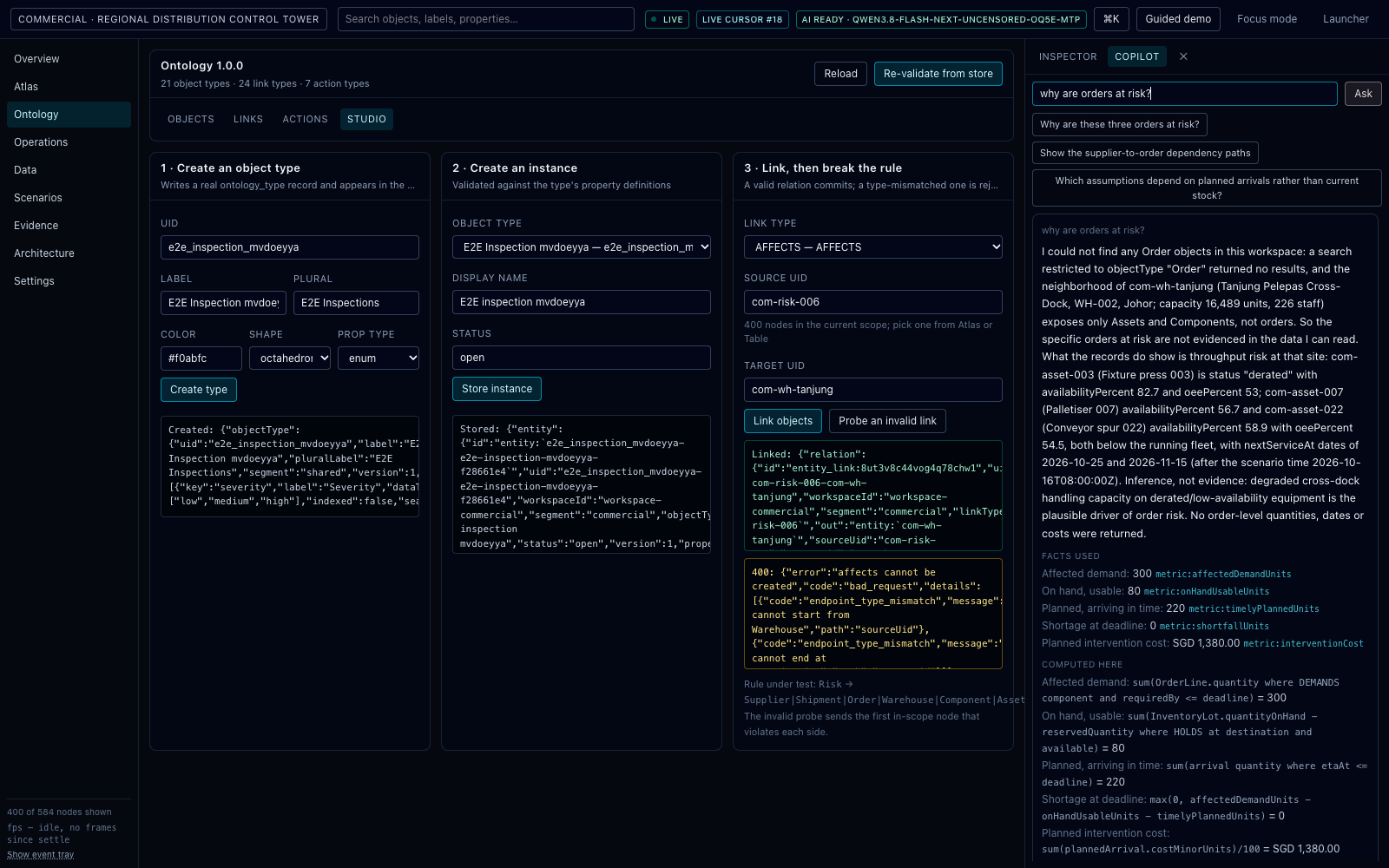This screenshot has width=1389, height=868.
Task: Click Link objects button
Action: 783,421
